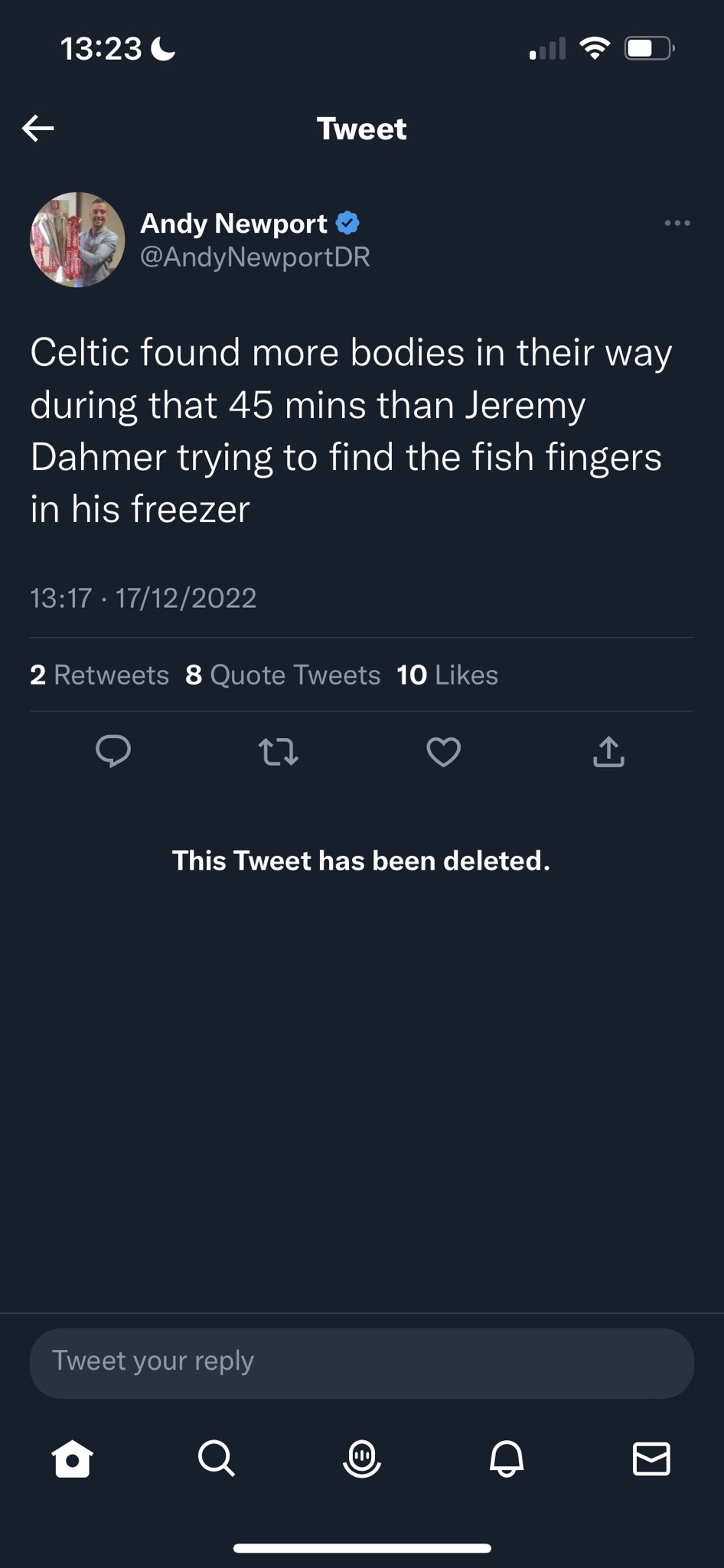Tap the blue verified badge
Viewport: 724px width, 1568px height.
pyautogui.click(x=348, y=224)
